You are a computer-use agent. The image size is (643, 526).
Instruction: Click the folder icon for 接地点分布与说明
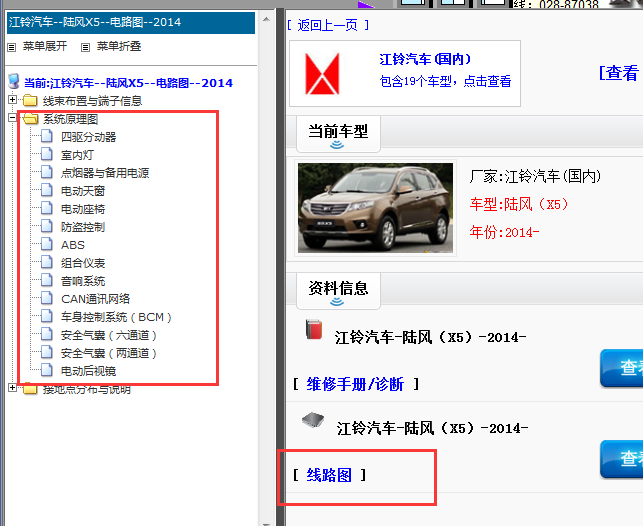pos(30,389)
